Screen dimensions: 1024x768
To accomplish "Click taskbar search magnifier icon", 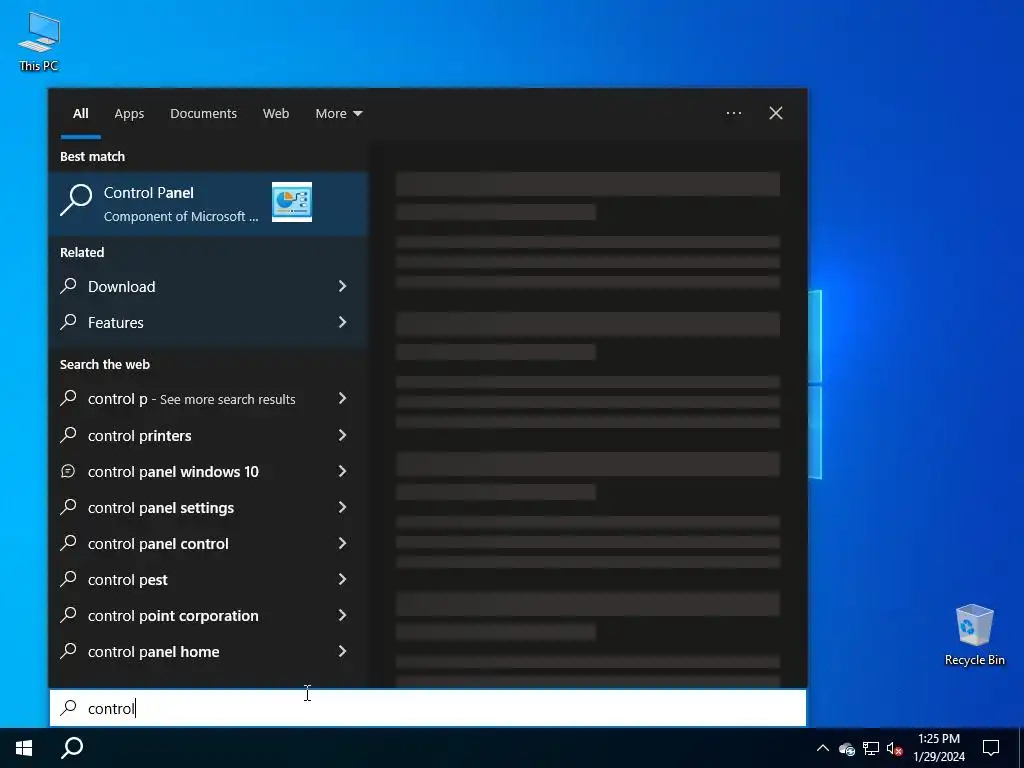I will (x=72, y=748).
